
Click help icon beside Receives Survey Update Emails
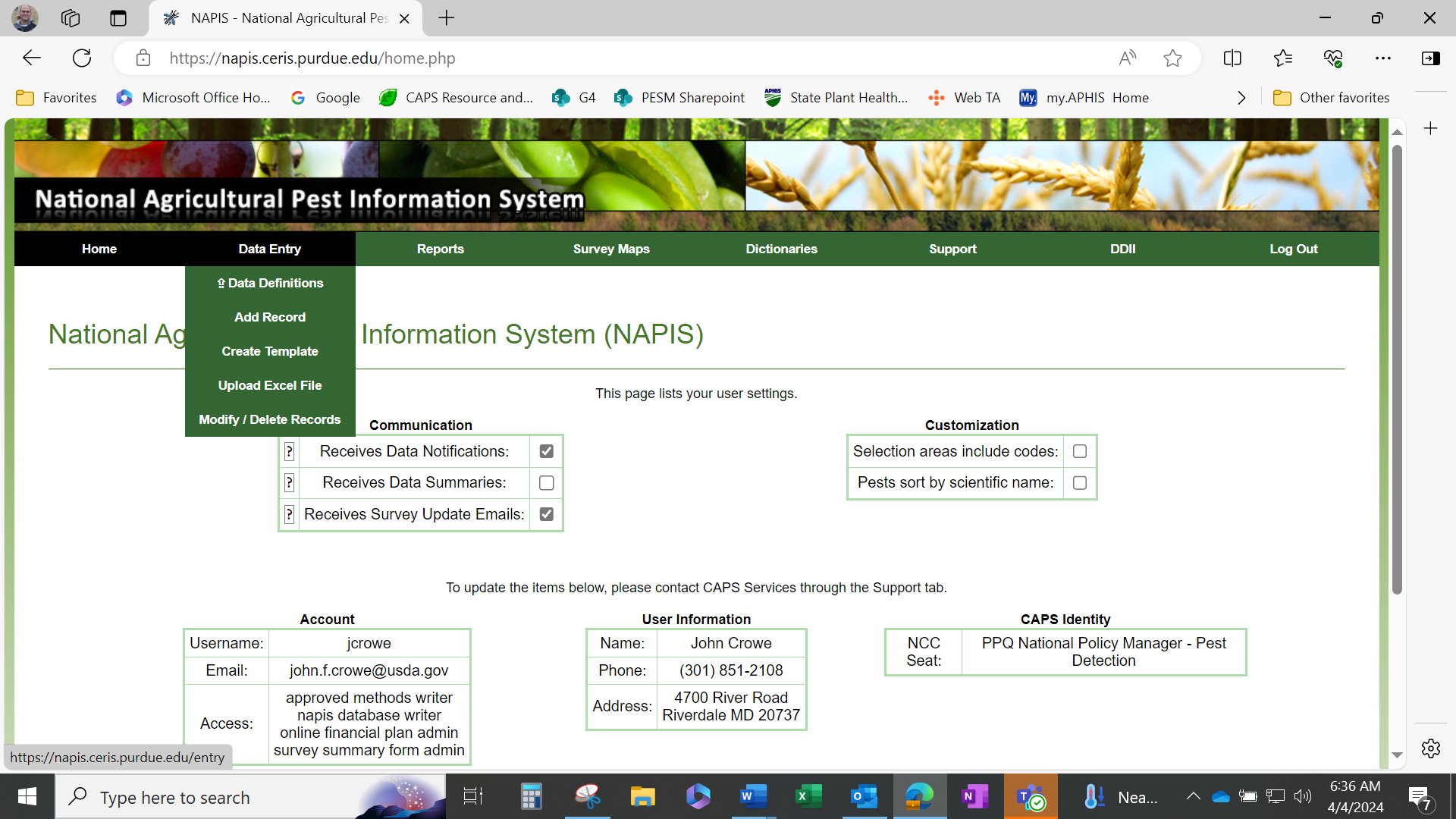[289, 515]
